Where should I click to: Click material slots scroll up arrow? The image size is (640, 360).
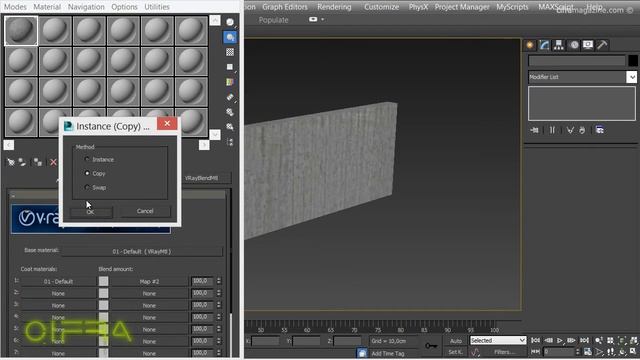click(215, 20)
